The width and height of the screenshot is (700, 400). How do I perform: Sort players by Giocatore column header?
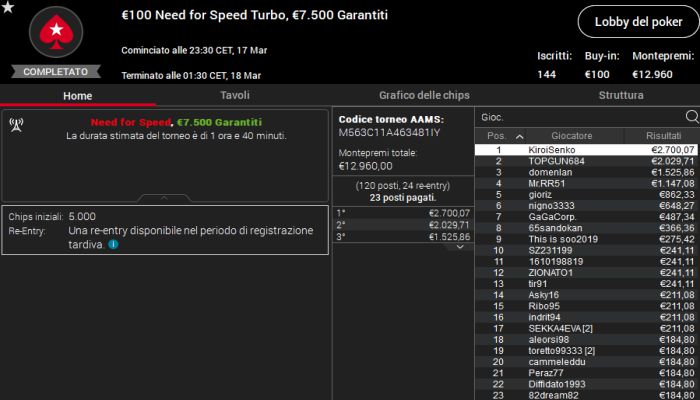point(571,136)
